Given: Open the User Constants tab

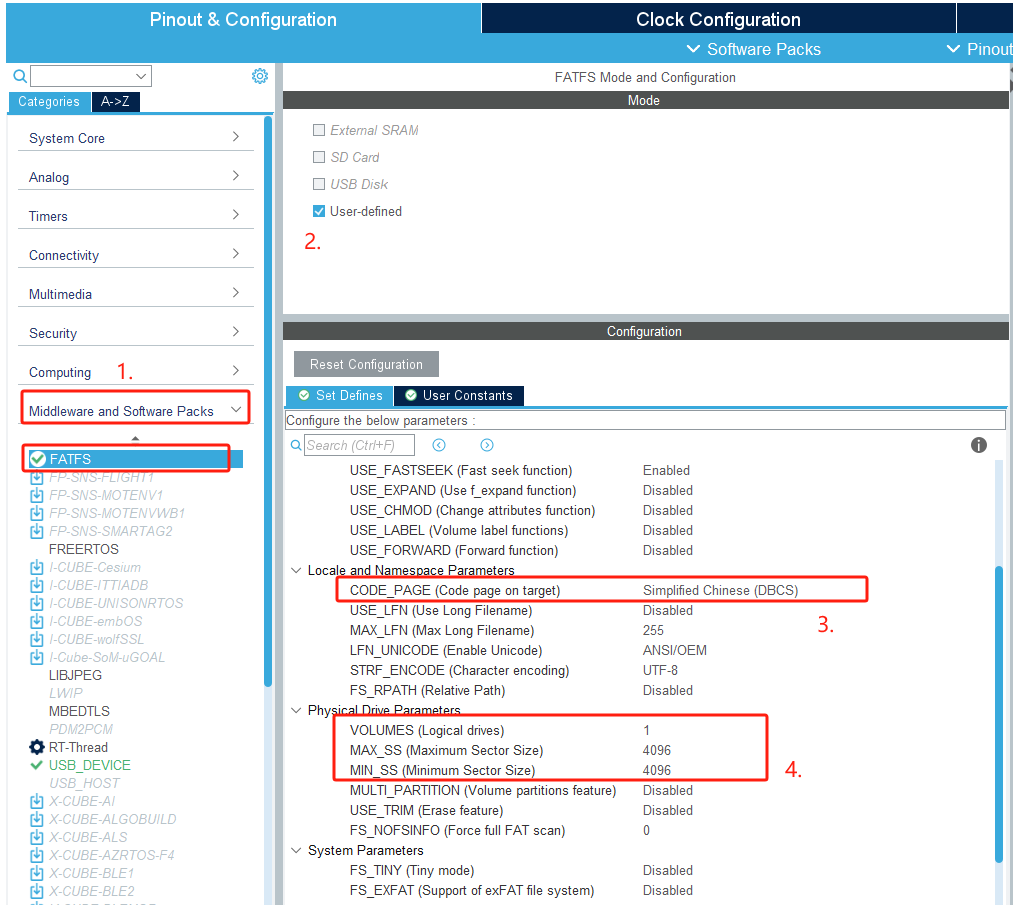Looking at the screenshot, I should pos(459,395).
